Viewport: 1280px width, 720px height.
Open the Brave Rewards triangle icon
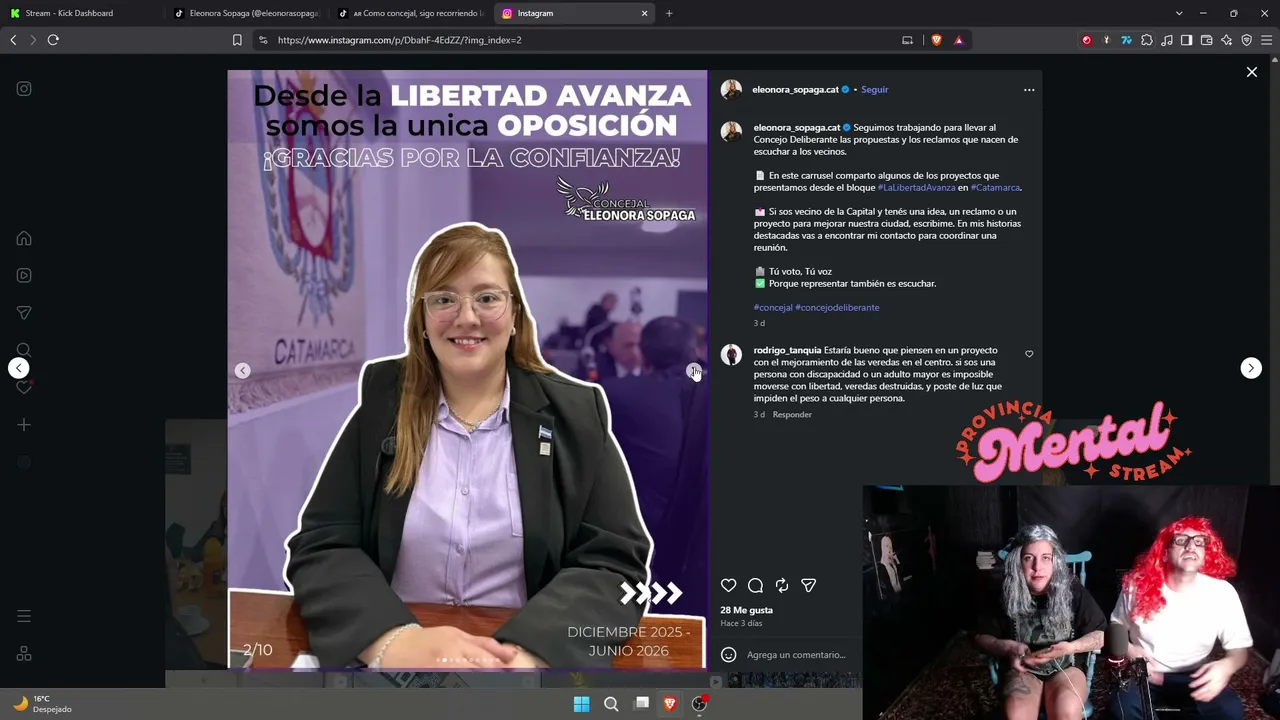click(959, 40)
